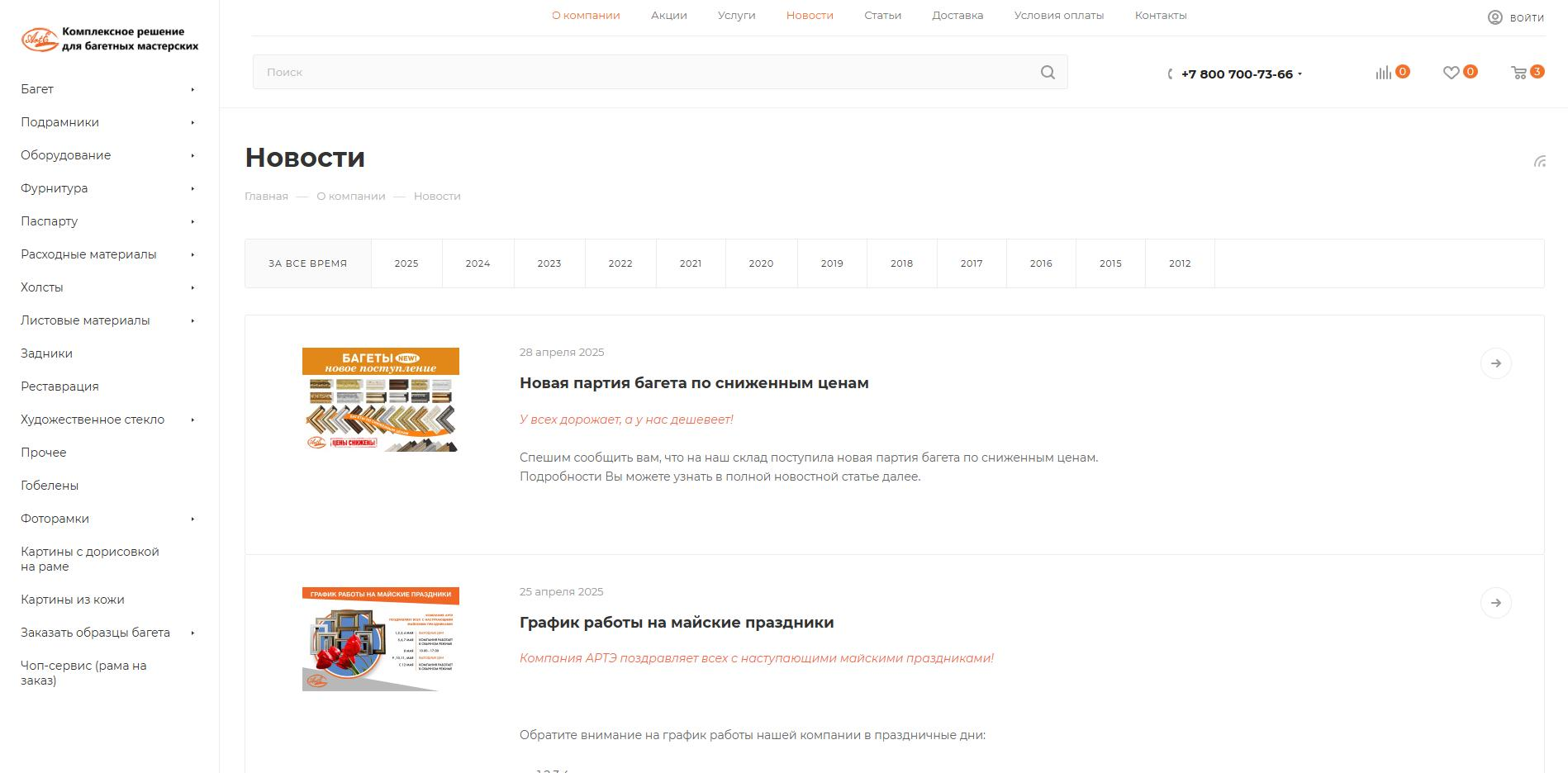Expand the Подрамники submenu arrow
1568x773 pixels.
point(192,122)
